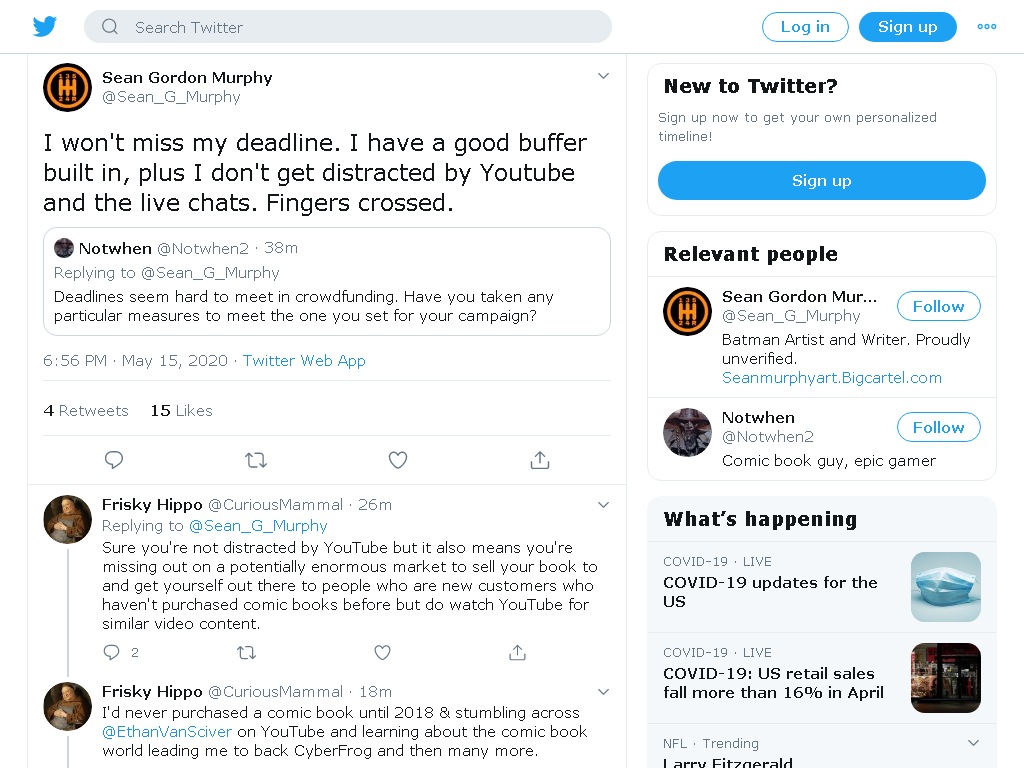The image size is (1024, 768).
Task: Click into the Search Twitter field
Action: click(347, 27)
